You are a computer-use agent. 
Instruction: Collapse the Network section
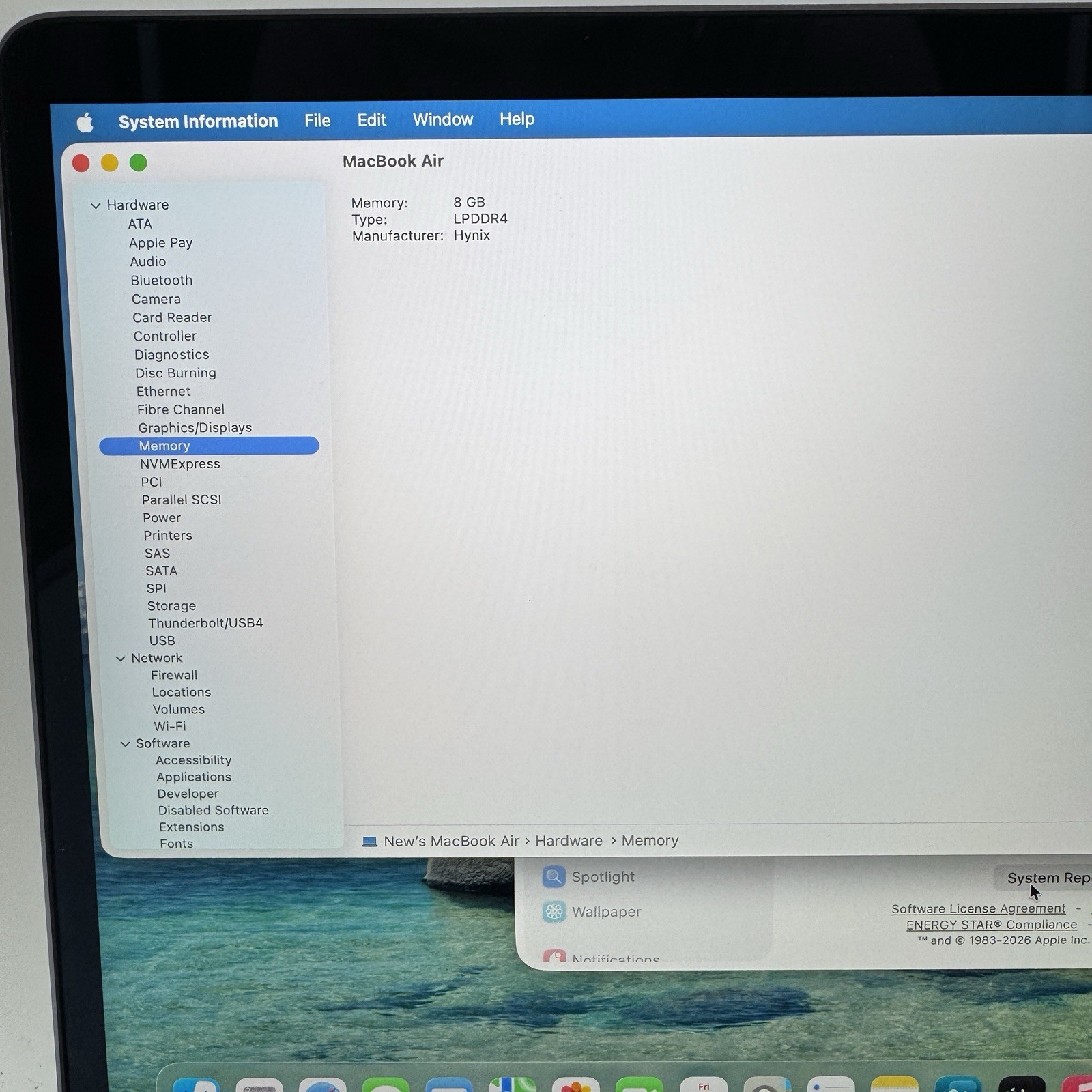pos(120,659)
